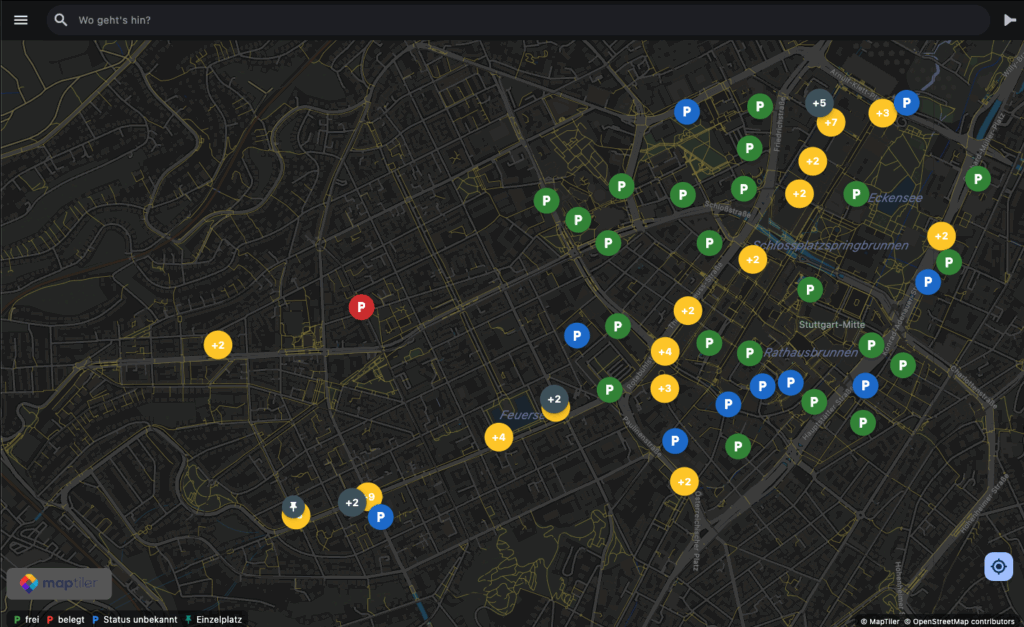Image resolution: width=1024 pixels, height=627 pixels.
Task: Select the red occupied parking marker
Action: pyautogui.click(x=361, y=307)
